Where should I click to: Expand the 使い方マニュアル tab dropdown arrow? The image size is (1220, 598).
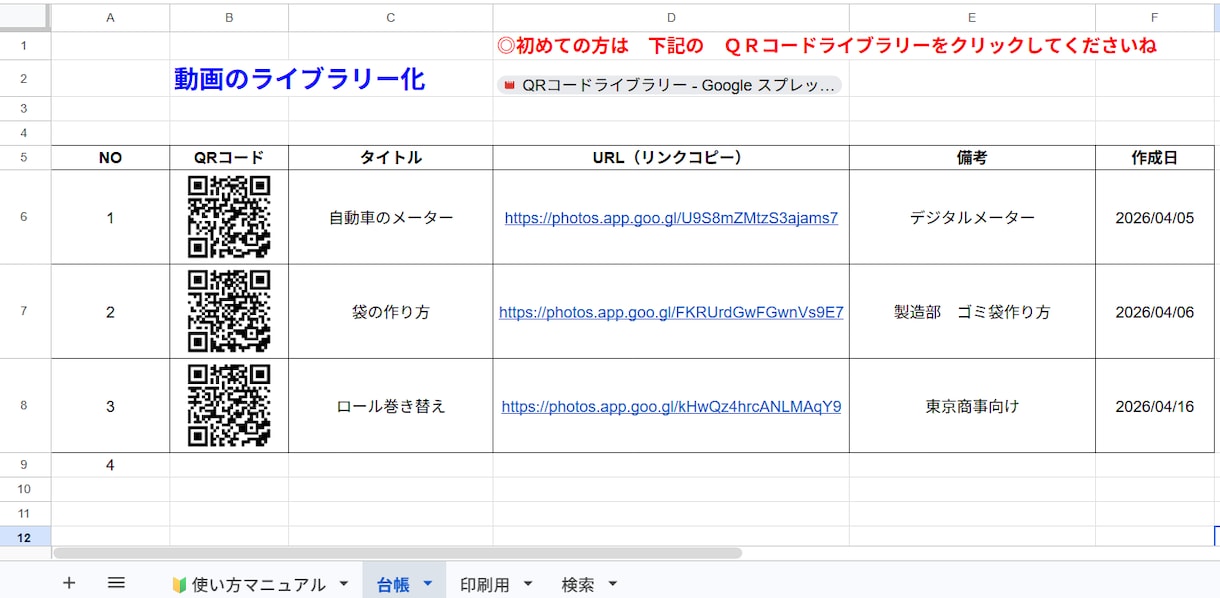(344, 583)
